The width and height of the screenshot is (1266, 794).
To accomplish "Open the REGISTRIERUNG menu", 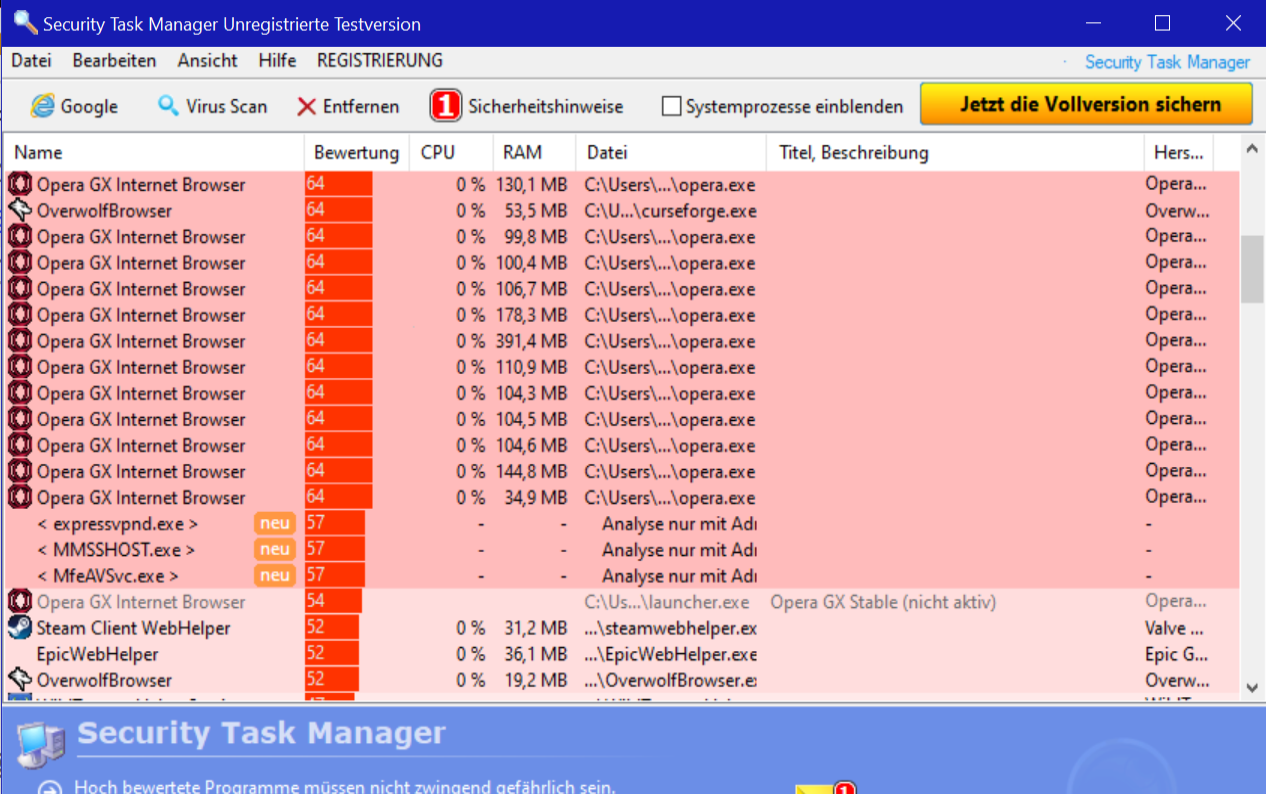I will coord(379,60).
